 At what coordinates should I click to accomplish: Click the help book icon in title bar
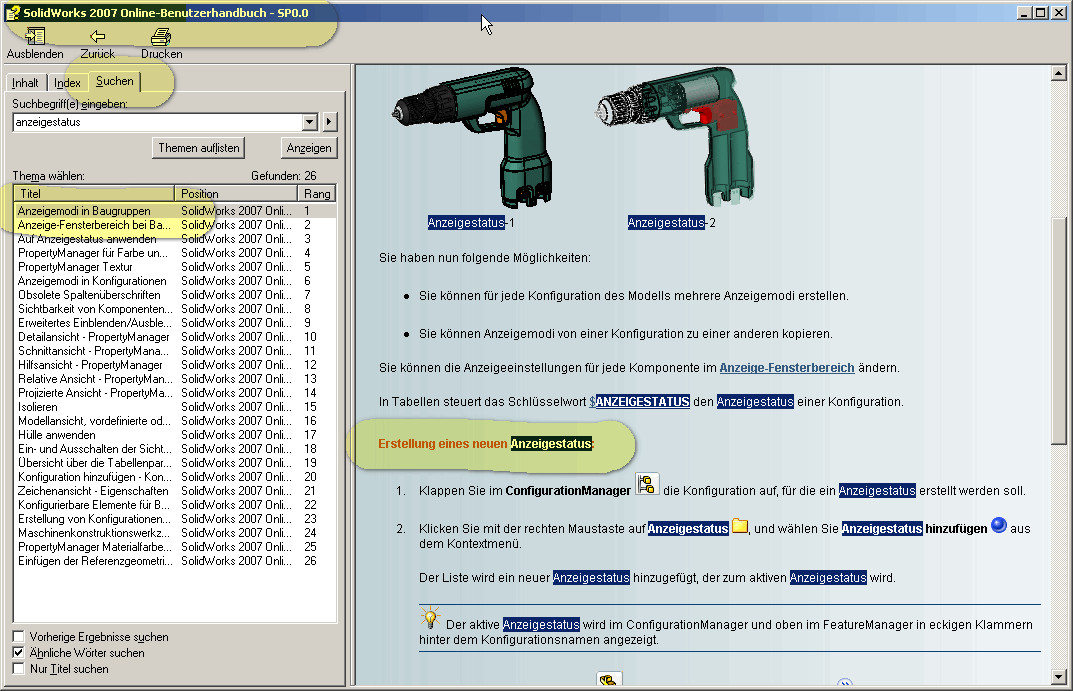pyautogui.click(x=13, y=12)
